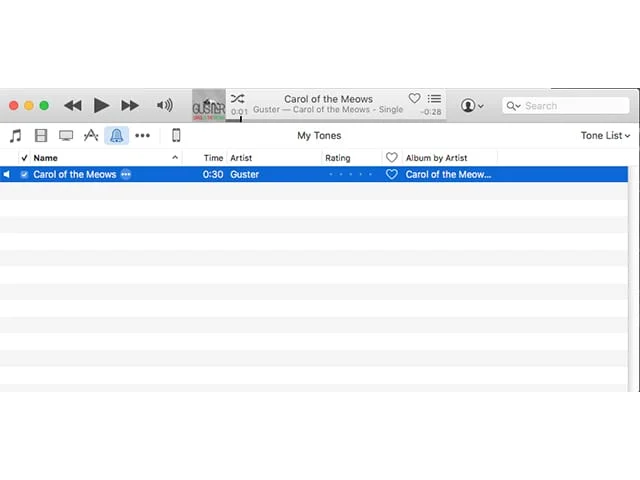The width and height of the screenshot is (640, 480).
Task: Select the Tones bell icon
Action: point(116,136)
